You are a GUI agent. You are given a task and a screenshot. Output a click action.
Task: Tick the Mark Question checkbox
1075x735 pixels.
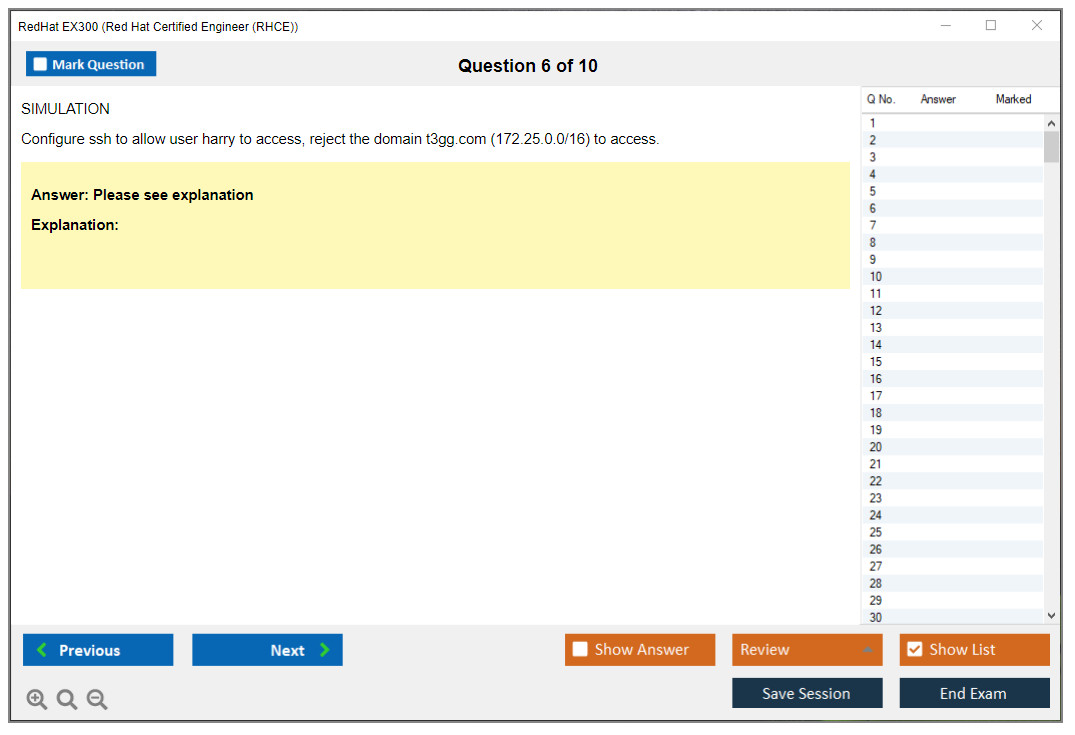coord(41,65)
